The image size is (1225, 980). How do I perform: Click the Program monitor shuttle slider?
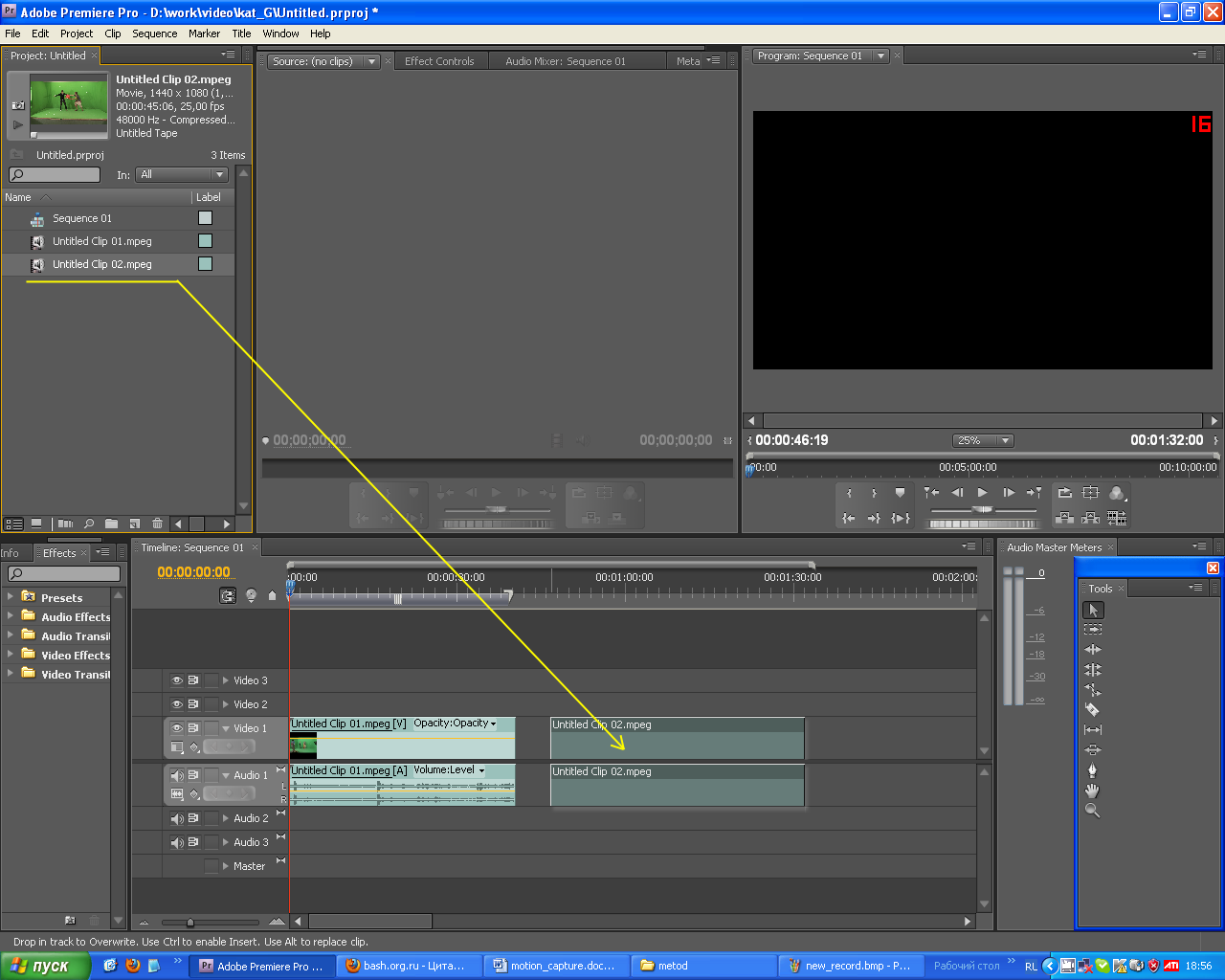click(x=983, y=510)
